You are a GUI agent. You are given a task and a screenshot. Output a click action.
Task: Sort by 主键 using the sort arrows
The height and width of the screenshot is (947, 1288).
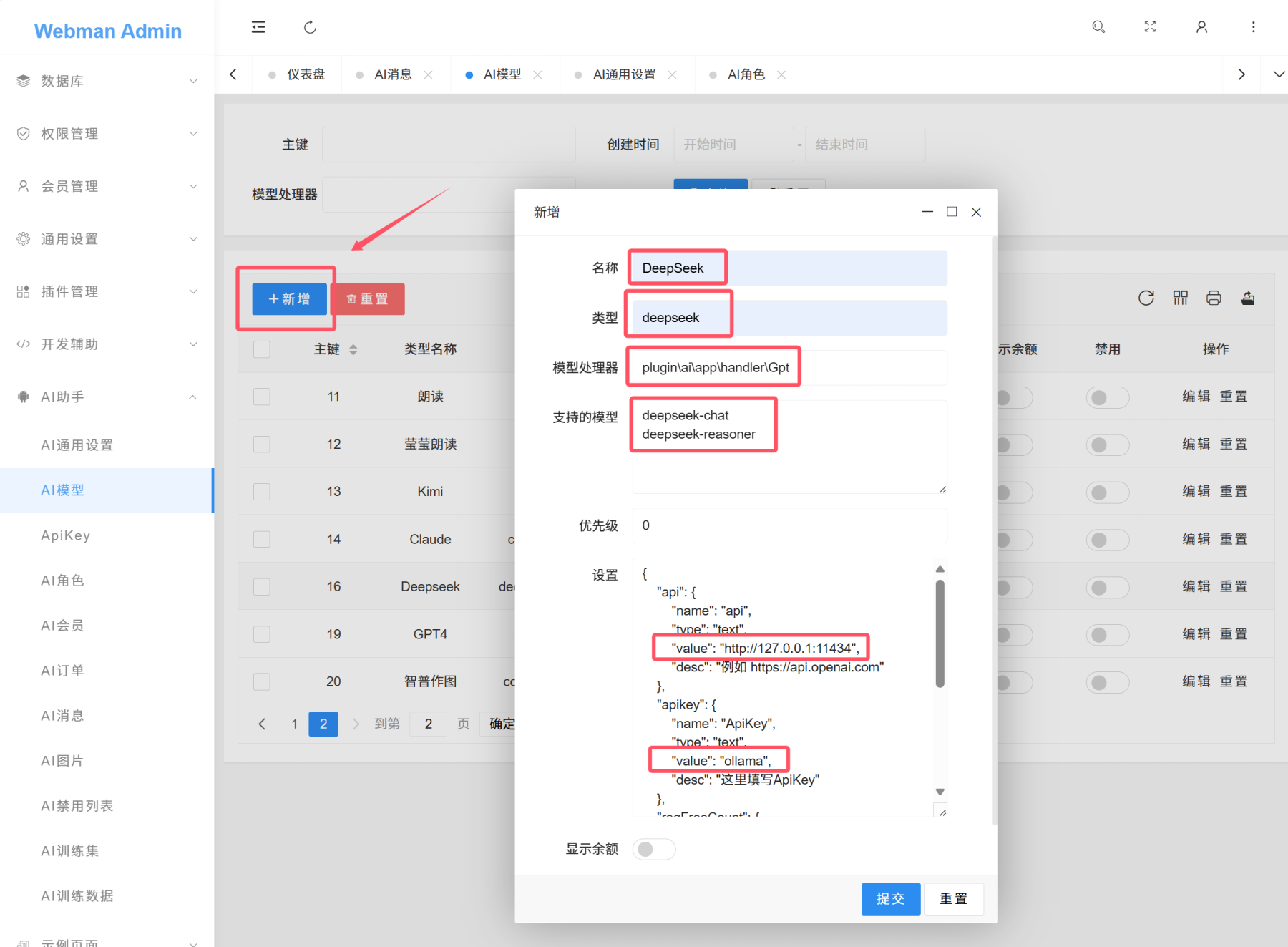pyautogui.click(x=353, y=349)
